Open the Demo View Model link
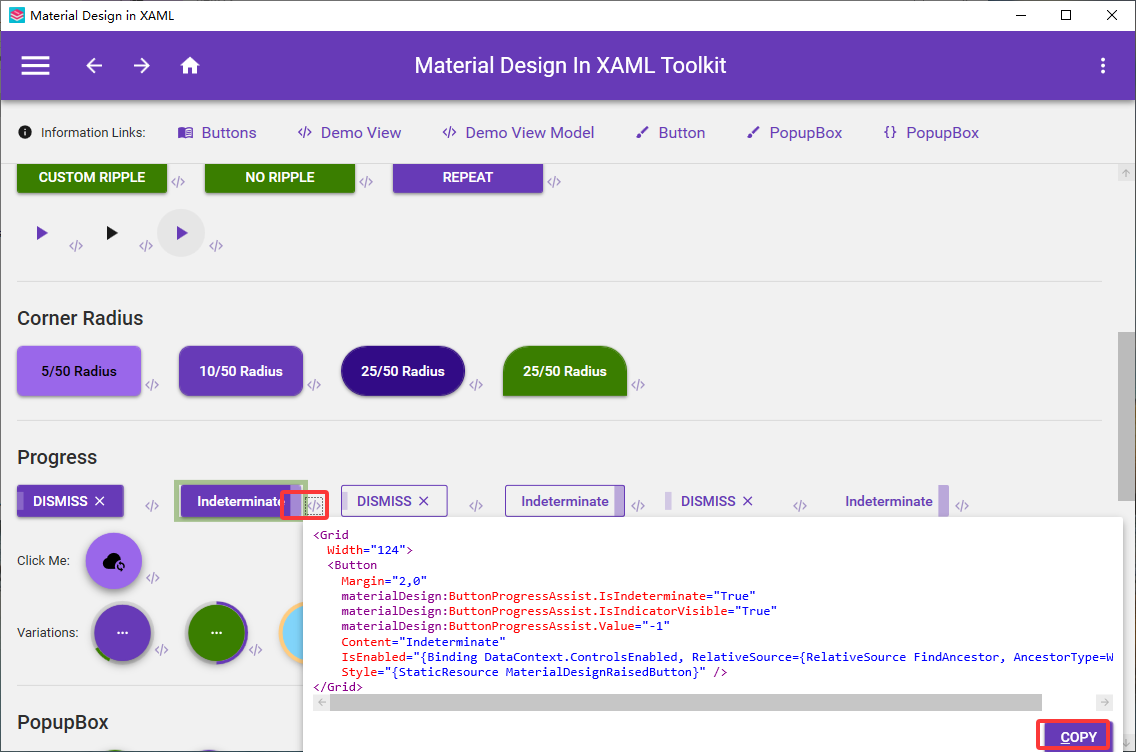This screenshot has width=1136, height=752. click(x=518, y=133)
